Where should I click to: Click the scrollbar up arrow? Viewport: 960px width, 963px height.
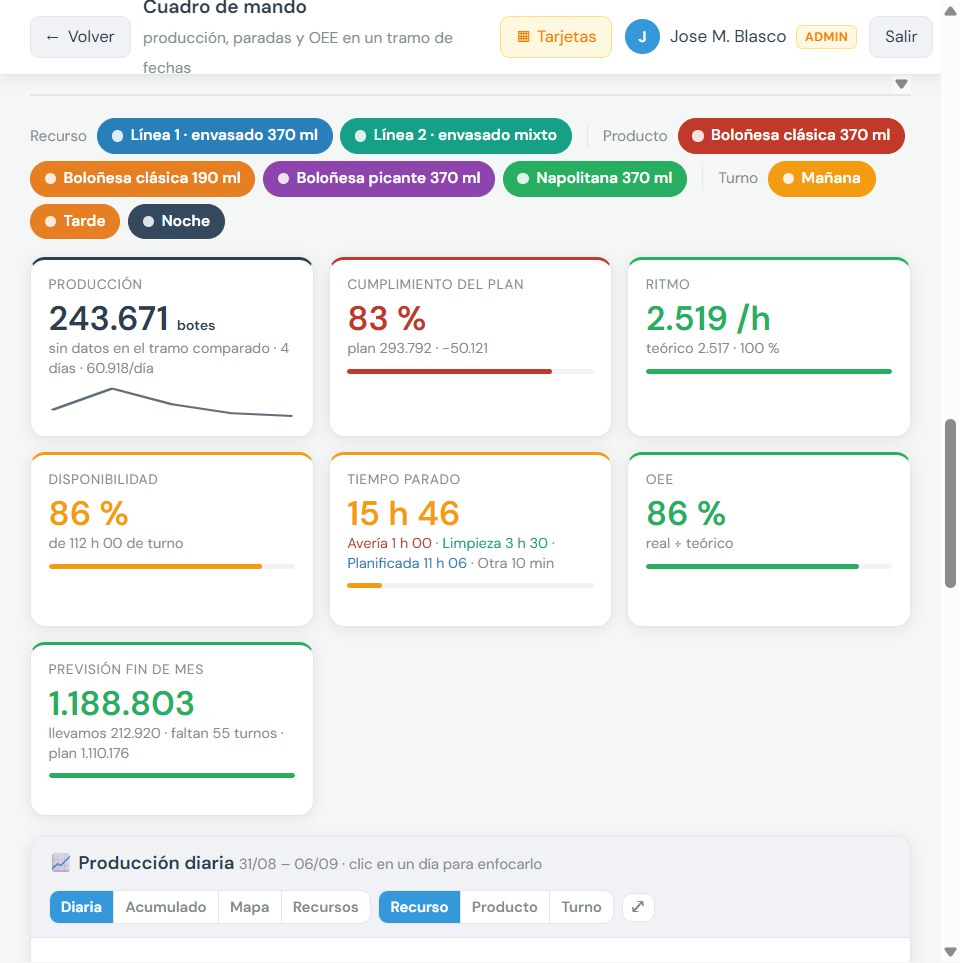[x=950, y=10]
